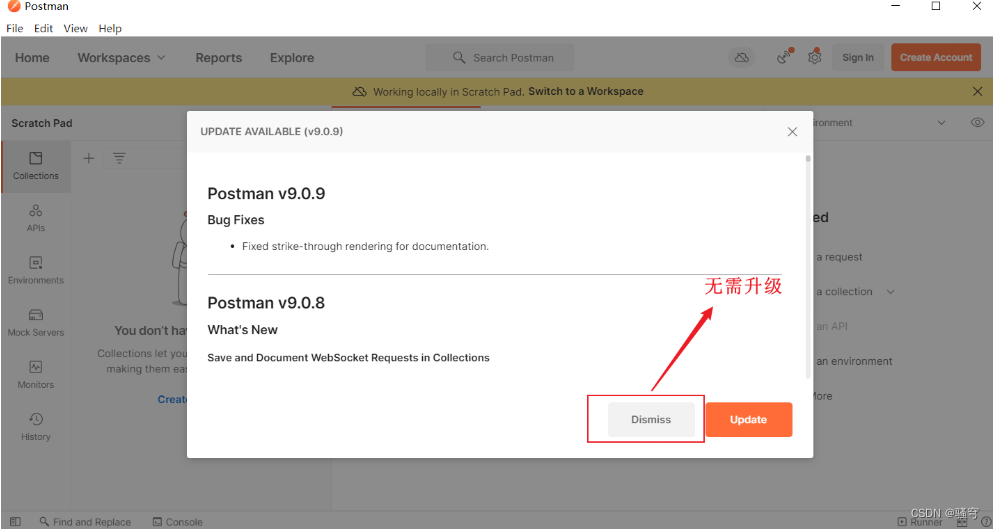
Task: Click the magnifier icon in search box
Action: tap(459, 58)
